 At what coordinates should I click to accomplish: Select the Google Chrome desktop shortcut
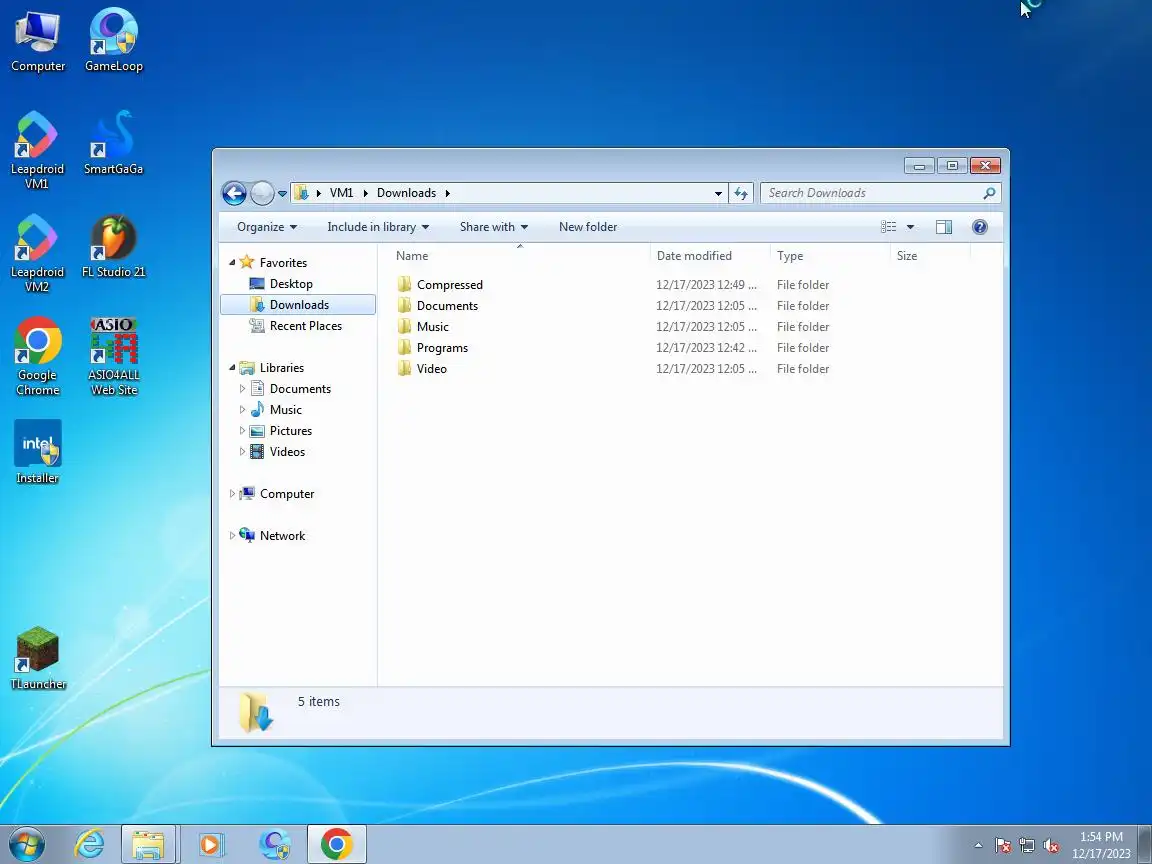coord(37,356)
